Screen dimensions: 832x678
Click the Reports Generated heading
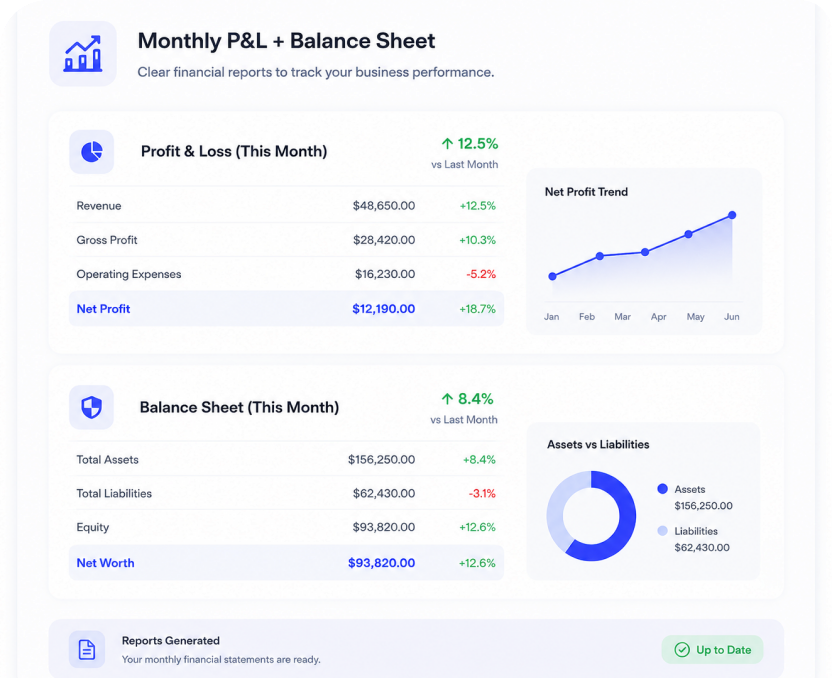click(x=171, y=641)
